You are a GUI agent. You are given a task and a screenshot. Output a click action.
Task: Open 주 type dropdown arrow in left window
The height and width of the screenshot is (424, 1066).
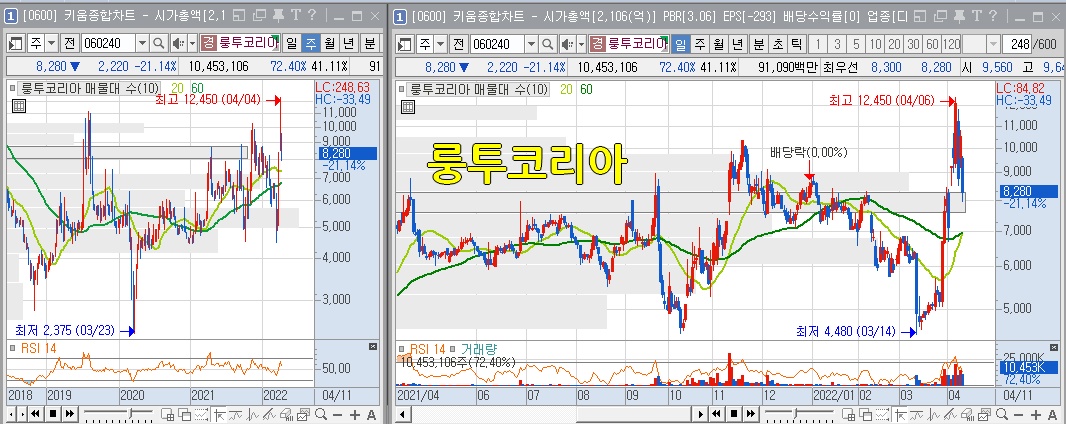coord(51,44)
